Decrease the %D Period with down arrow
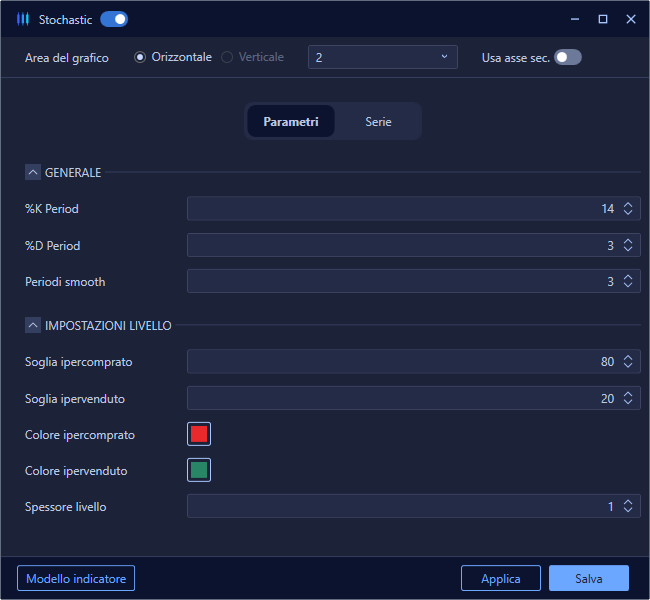Viewport: 650px width, 600px height. coord(628,249)
